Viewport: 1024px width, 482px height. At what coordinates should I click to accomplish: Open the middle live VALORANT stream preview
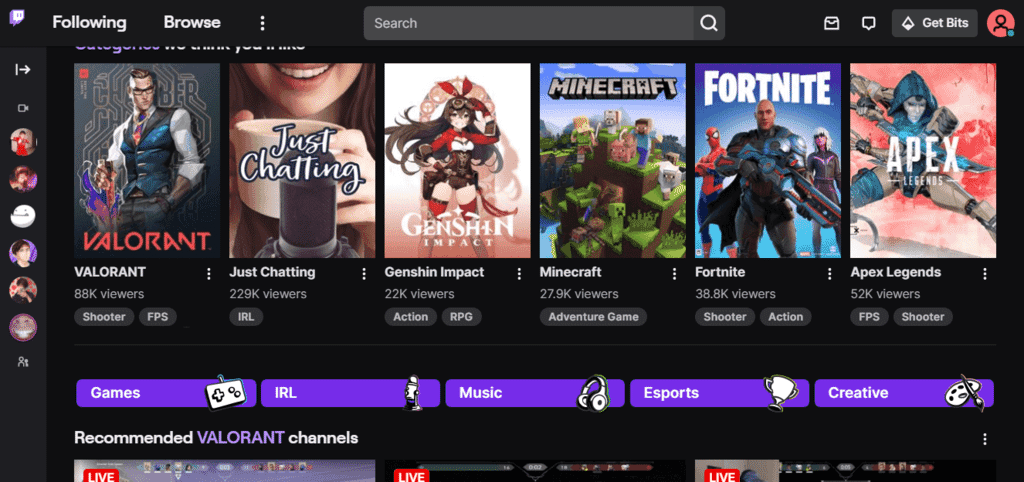535,471
